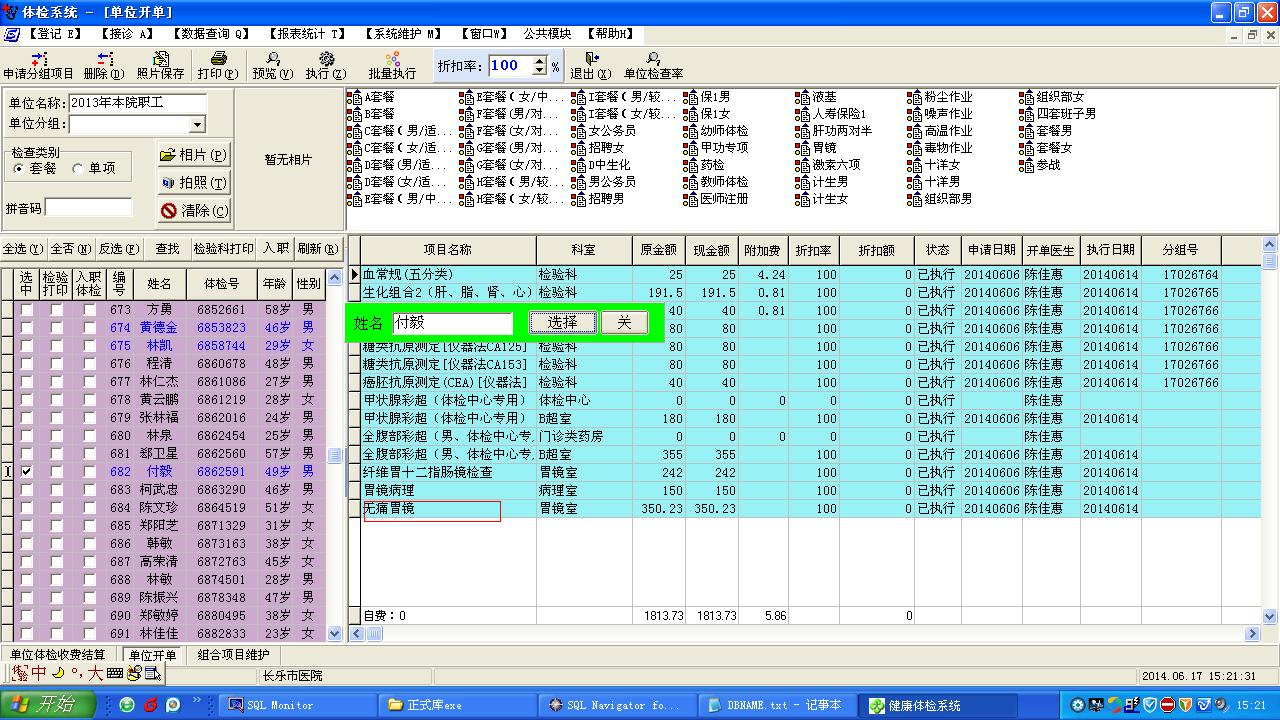Viewport: 1280px width, 720px height.
Task: Open the 系统维护 menu
Action: (x=402, y=34)
